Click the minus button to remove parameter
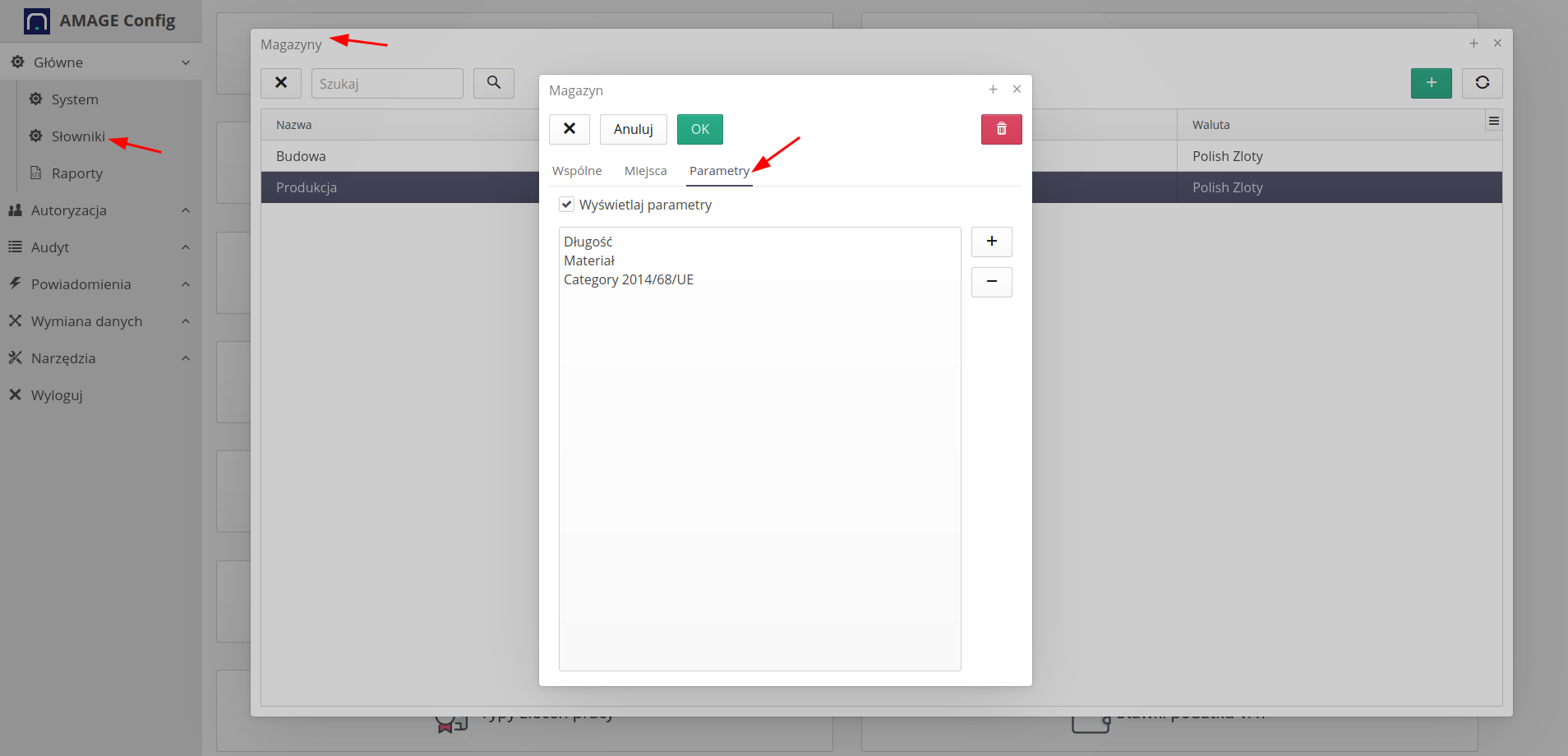The width and height of the screenshot is (1568, 756). pyautogui.click(x=991, y=282)
